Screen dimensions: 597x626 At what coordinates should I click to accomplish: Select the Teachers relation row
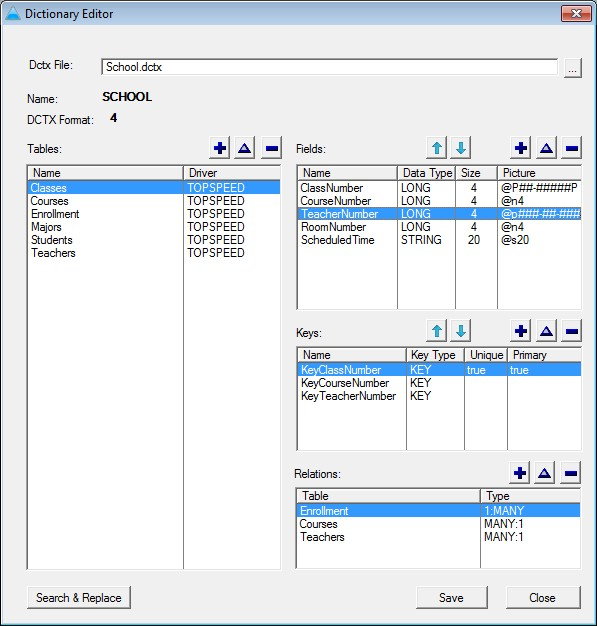point(438,537)
